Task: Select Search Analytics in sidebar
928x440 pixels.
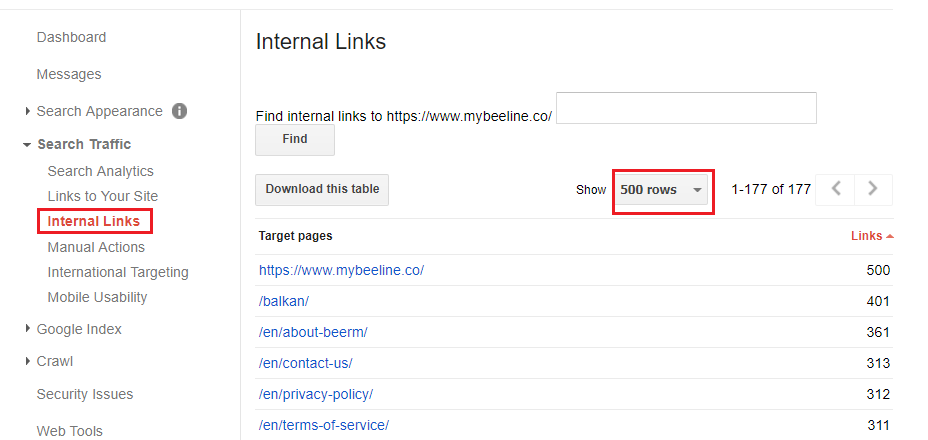Action: 100,171
